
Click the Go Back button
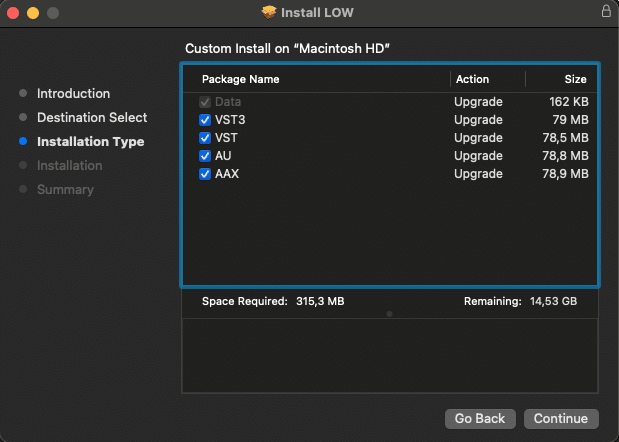coord(481,418)
